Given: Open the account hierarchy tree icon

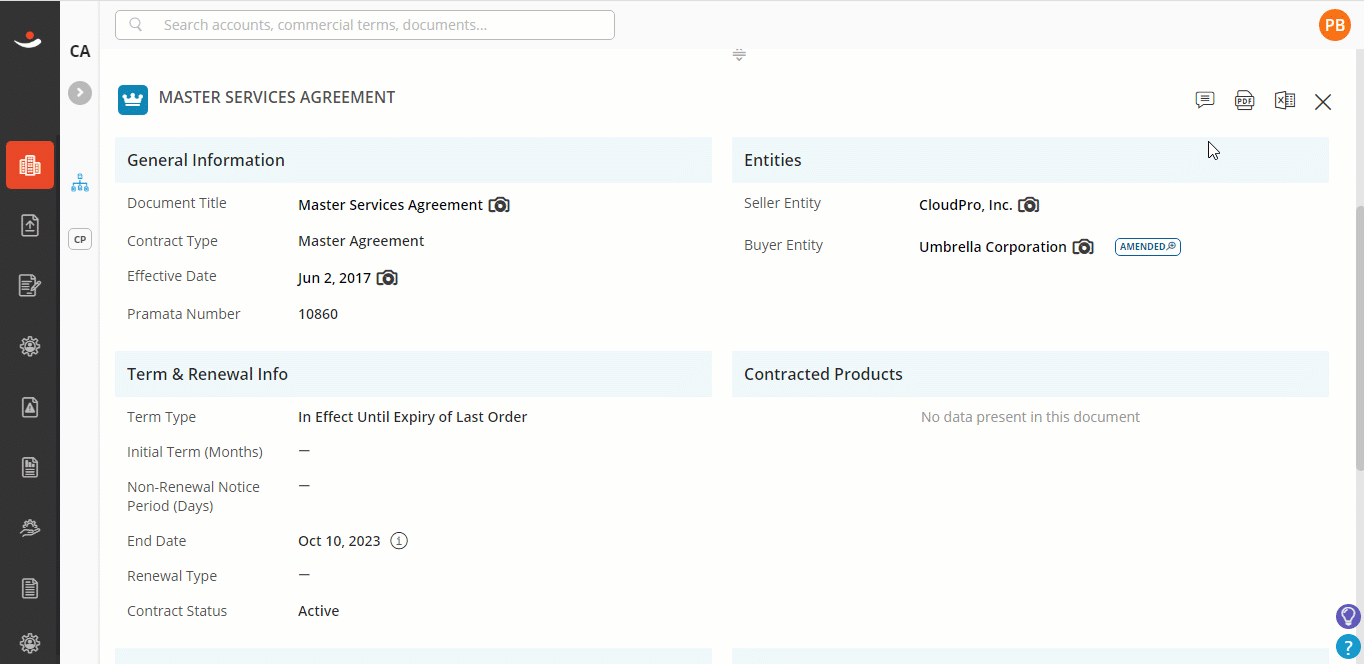Looking at the screenshot, I should pos(80,183).
